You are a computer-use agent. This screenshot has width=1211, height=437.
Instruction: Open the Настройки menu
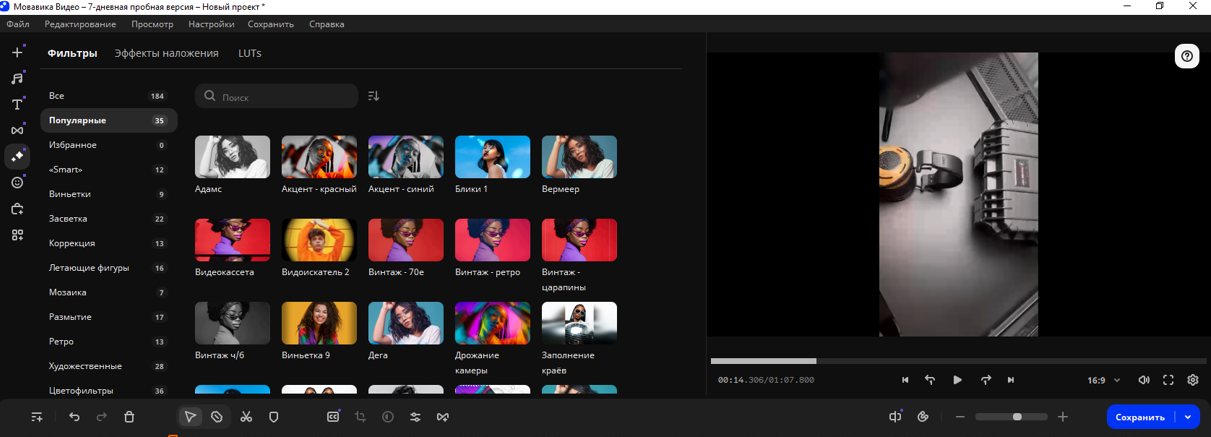(211, 24)
